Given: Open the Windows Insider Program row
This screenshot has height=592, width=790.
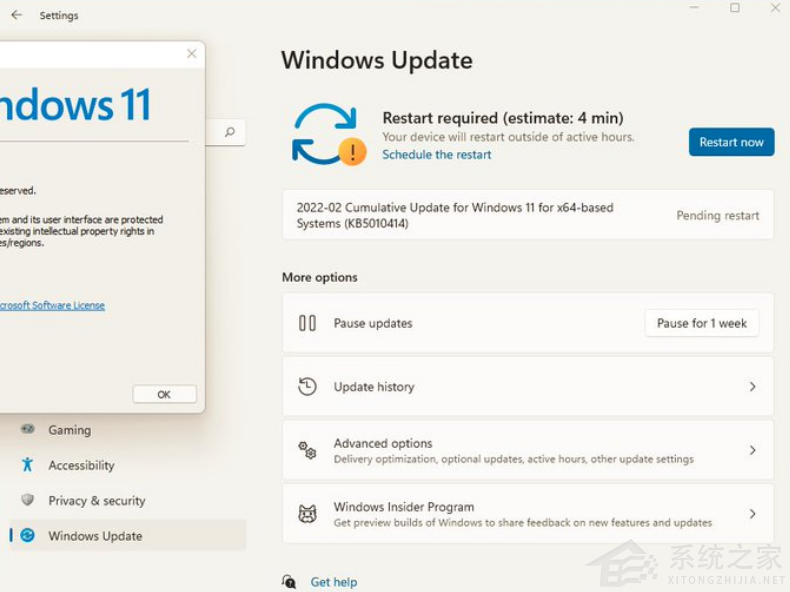Looking at the screenshot, I should coord(528,514).
